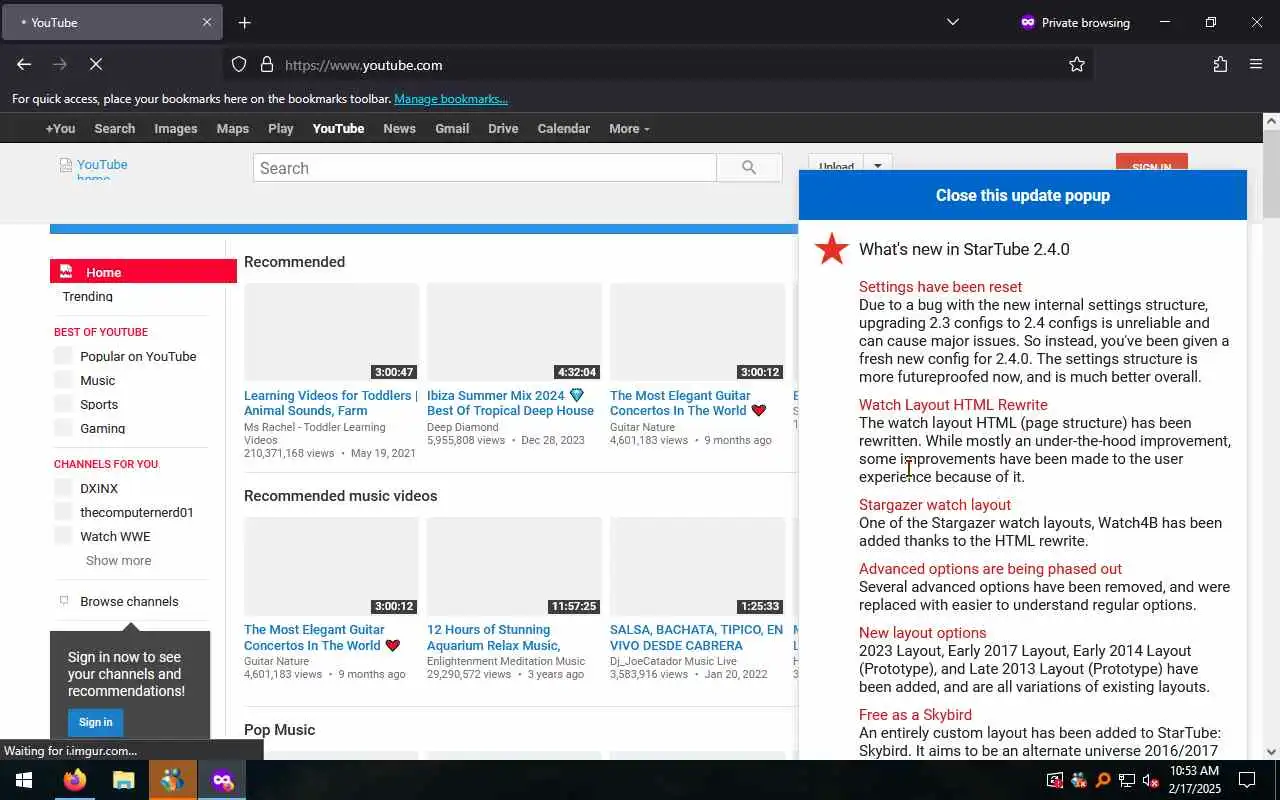Click the Manage bookmarks link
The width and height of the screenshot is (1280, 800).
(x=451, y=99)
